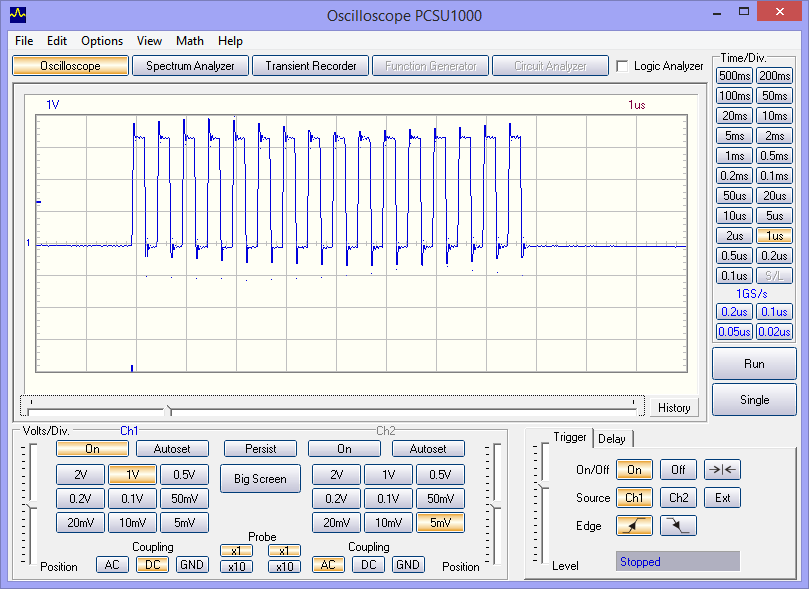Set time/div to 10ms
Viewport: 809px width, 589px height.
tap(774, 116)
